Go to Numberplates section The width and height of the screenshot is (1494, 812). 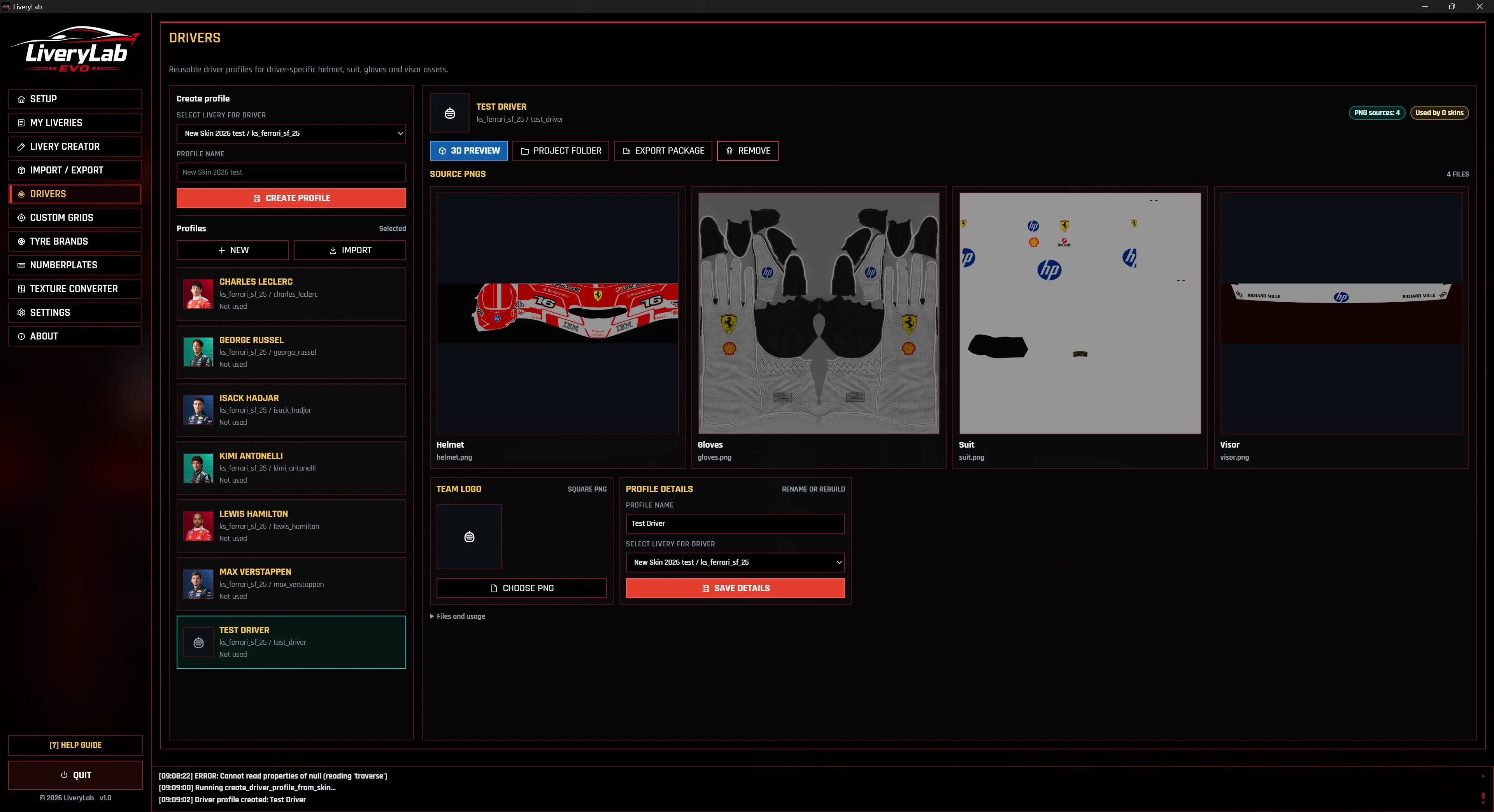point(75,266)
